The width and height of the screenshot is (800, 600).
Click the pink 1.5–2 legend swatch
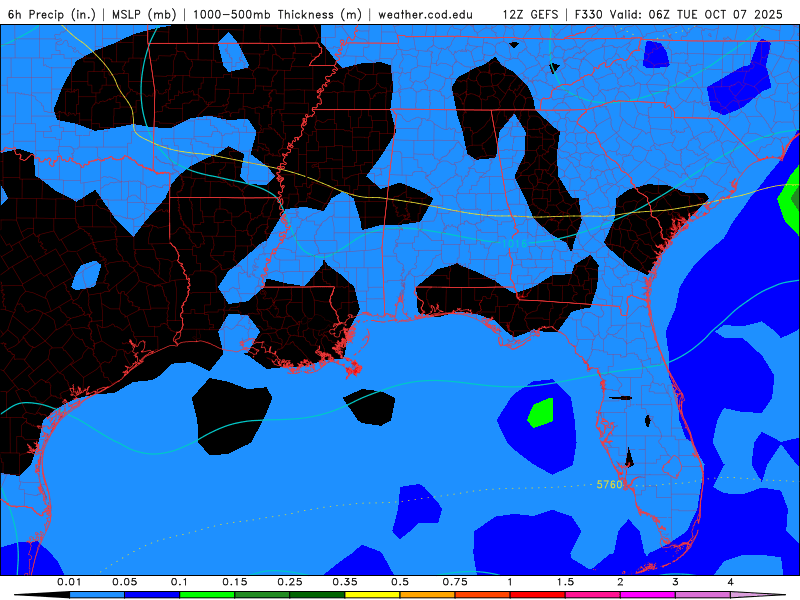[x=593, y=595]
